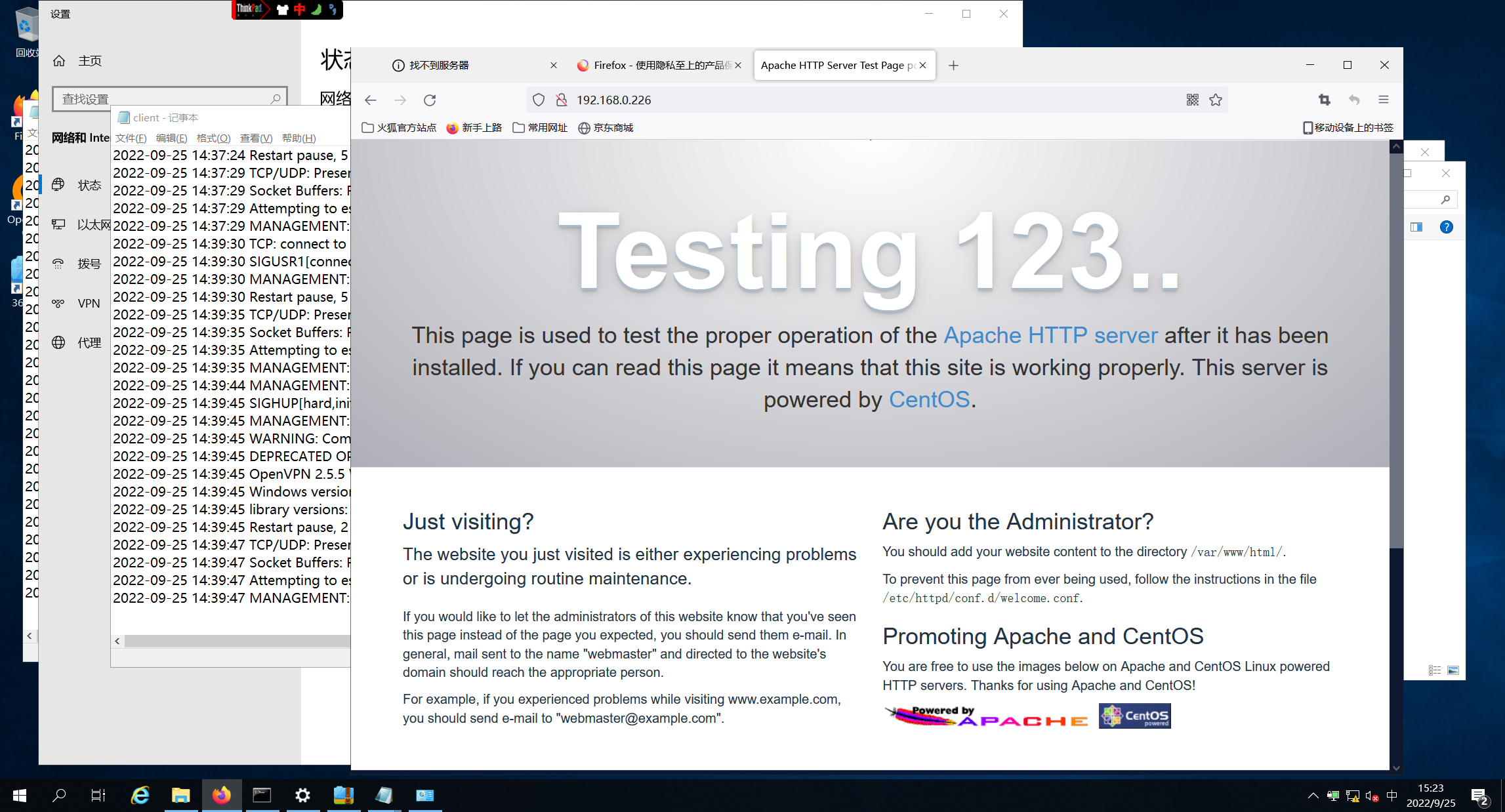
Task: Open the Firefox hamburger application menu
Action: tap(1384, 100)
